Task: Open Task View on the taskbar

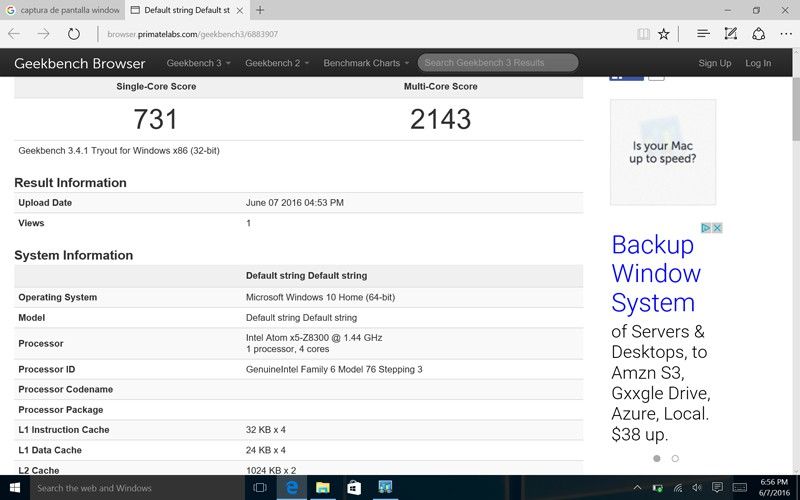Action: click(x=260, y=488)
